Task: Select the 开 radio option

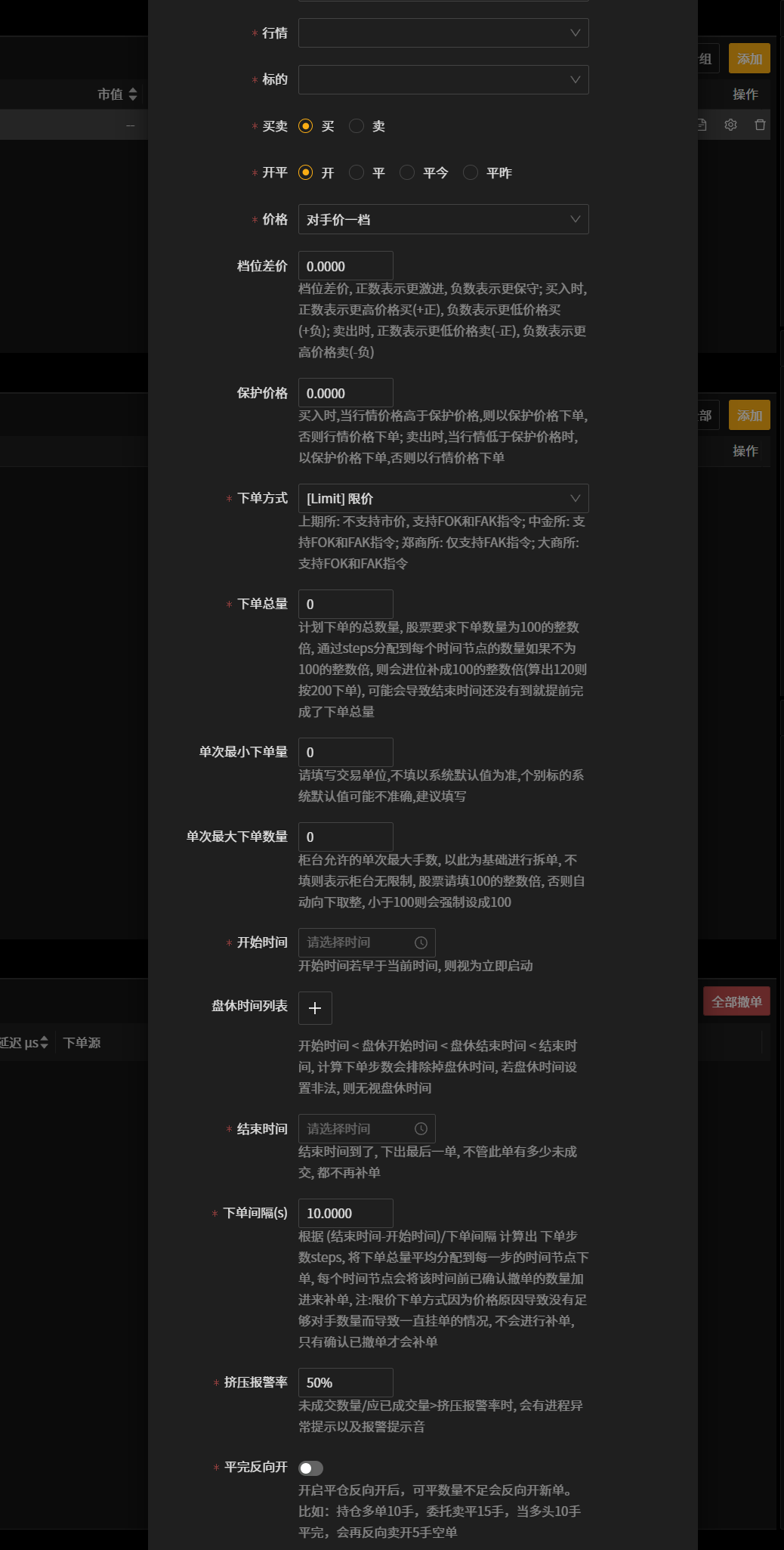Action: click(x=305, y=173)
